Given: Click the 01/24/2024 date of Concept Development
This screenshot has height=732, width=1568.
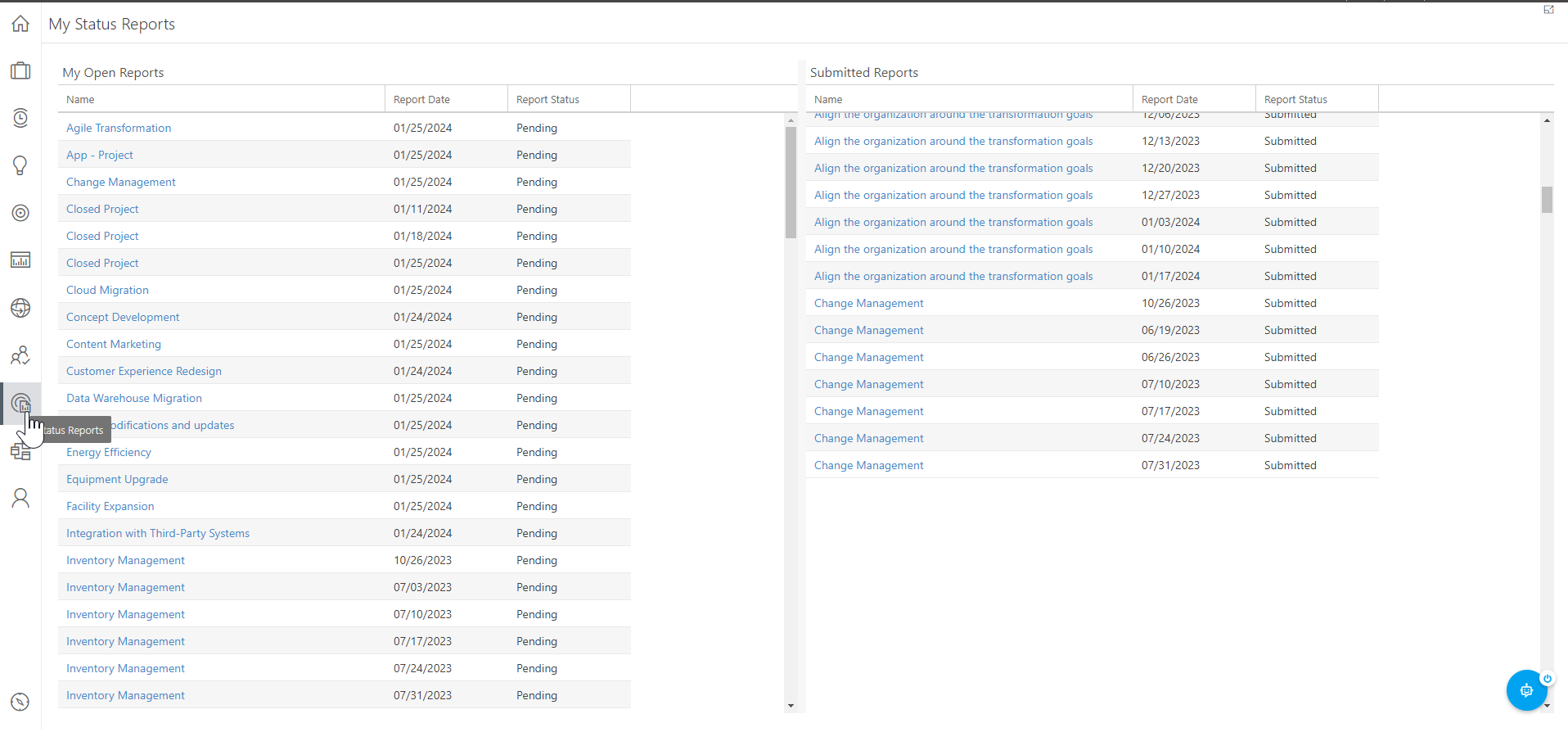Looking at the screenshot, I should coord(422,317).
